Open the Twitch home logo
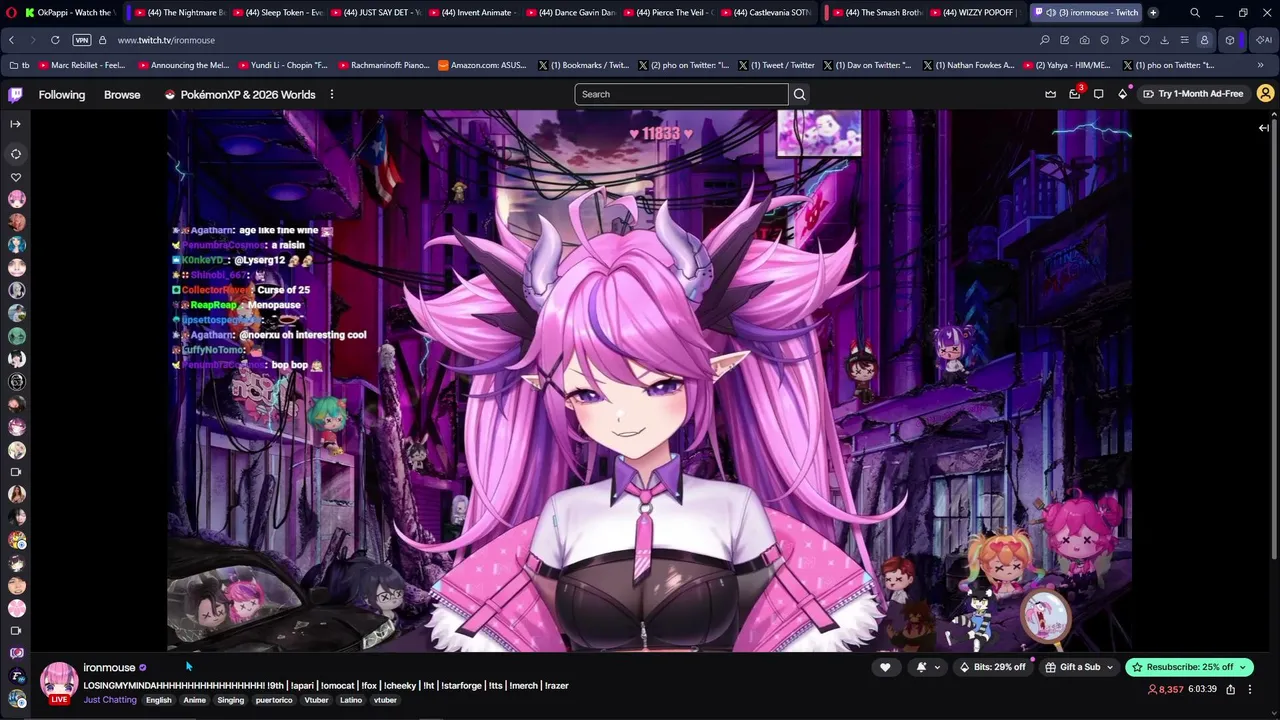Viewport: 1280px width, 720px height. (16, 94)
